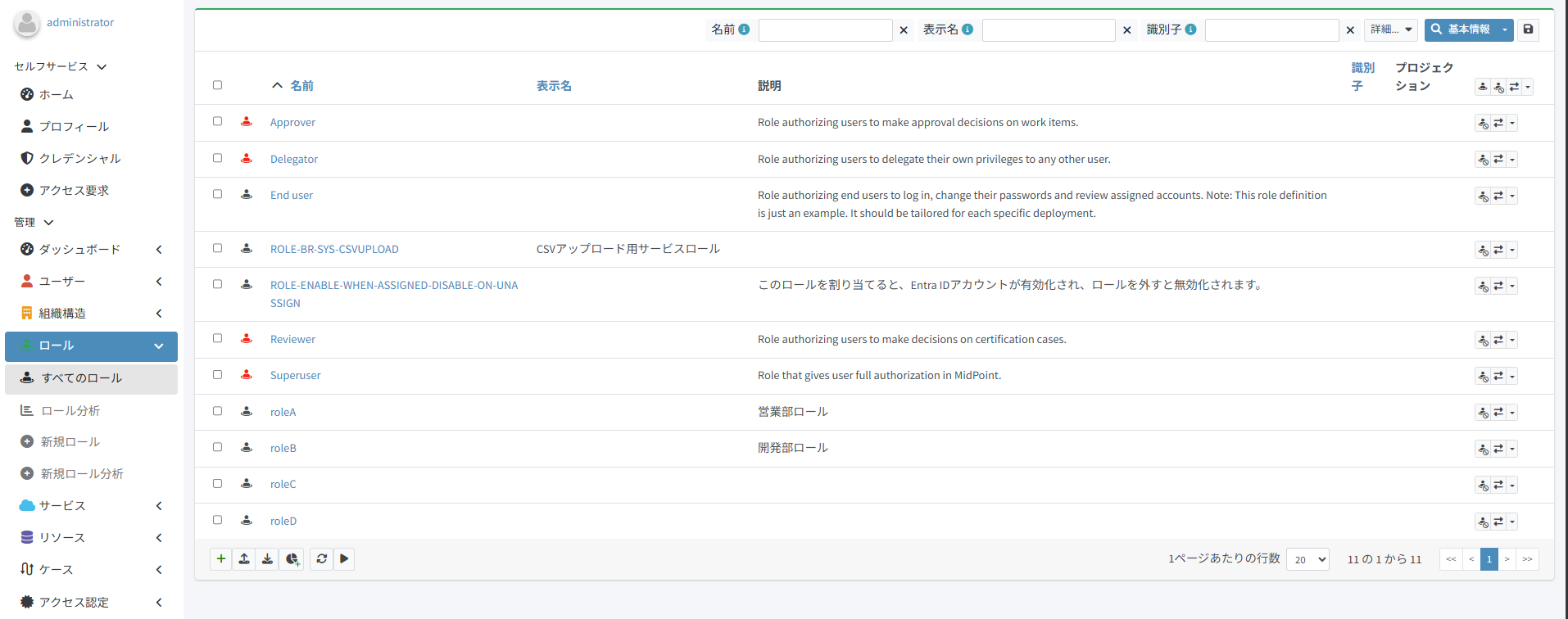Click the play auto-refresh icon
Screen dimensions: 1568x619
(x=344, y=559)
